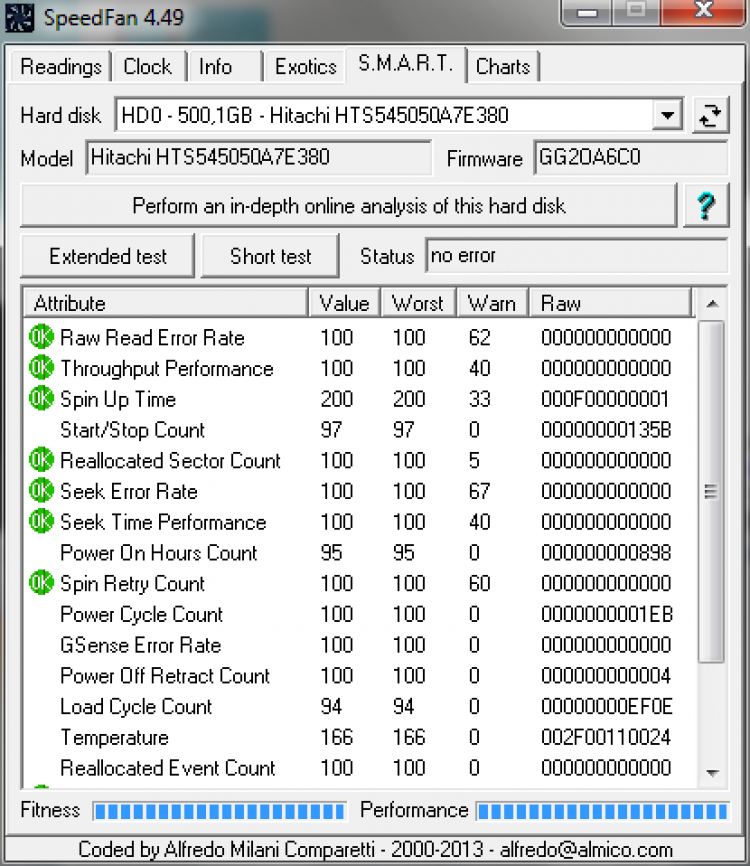
Task: Click the attribute list scrollbar thumb
Action: pos(711,491)
